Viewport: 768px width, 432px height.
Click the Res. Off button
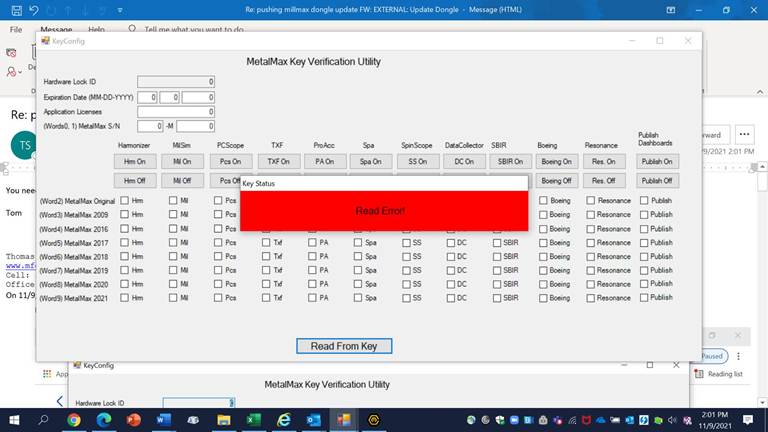coord(603,181)
